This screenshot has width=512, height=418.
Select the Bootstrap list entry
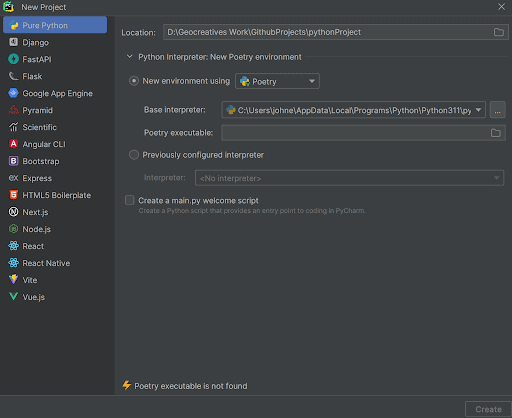point(55,161)
